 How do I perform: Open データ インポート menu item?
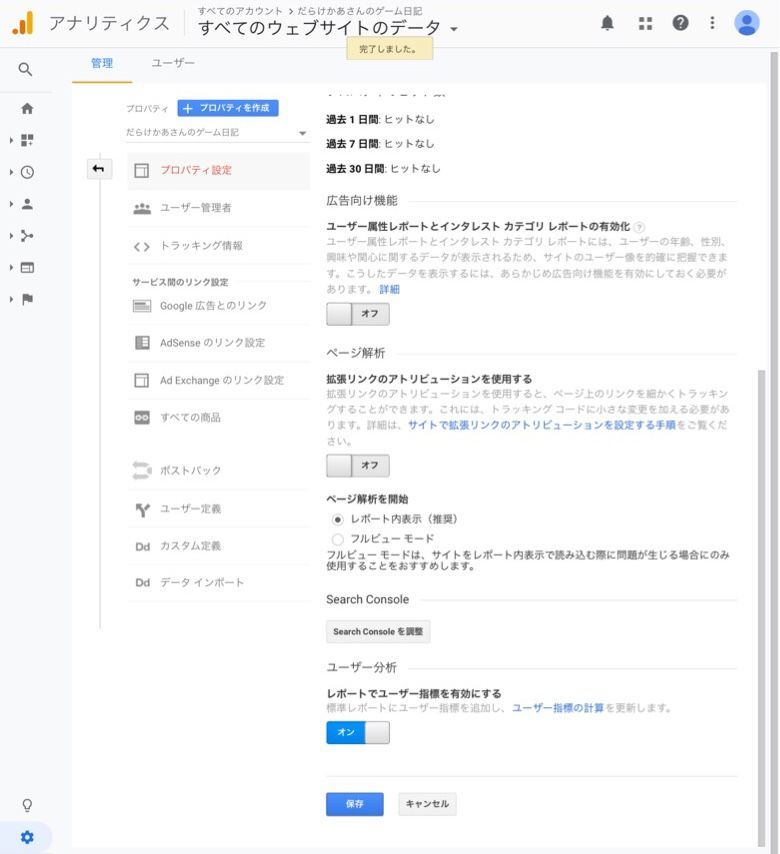click(218, 583)
